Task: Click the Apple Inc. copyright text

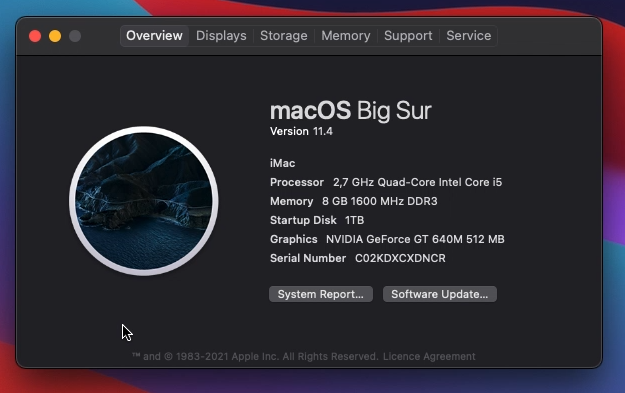Action: [255, 356]
